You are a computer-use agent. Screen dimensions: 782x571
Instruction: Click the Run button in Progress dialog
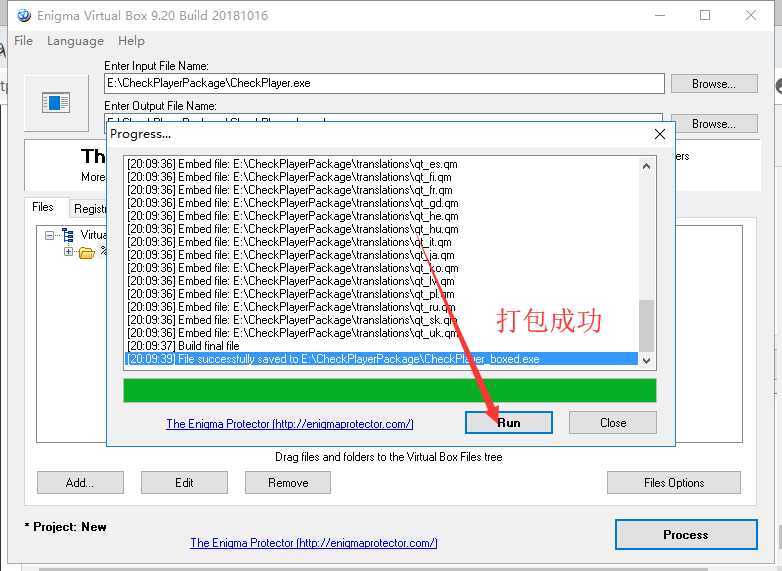coord(509,423)
